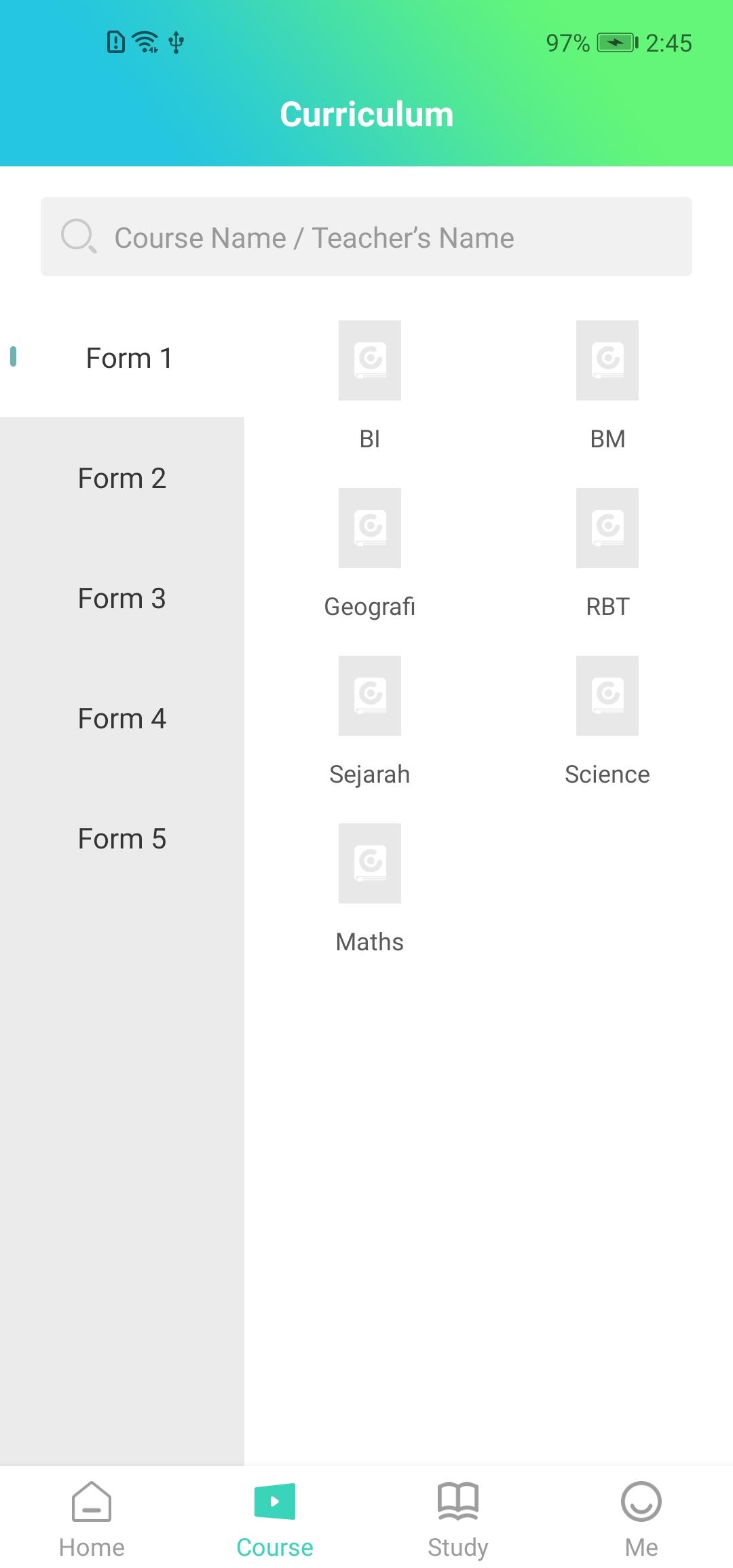Open the Sejarah course icon
This screenshot has height=1568, width=733.
point(370,695)
